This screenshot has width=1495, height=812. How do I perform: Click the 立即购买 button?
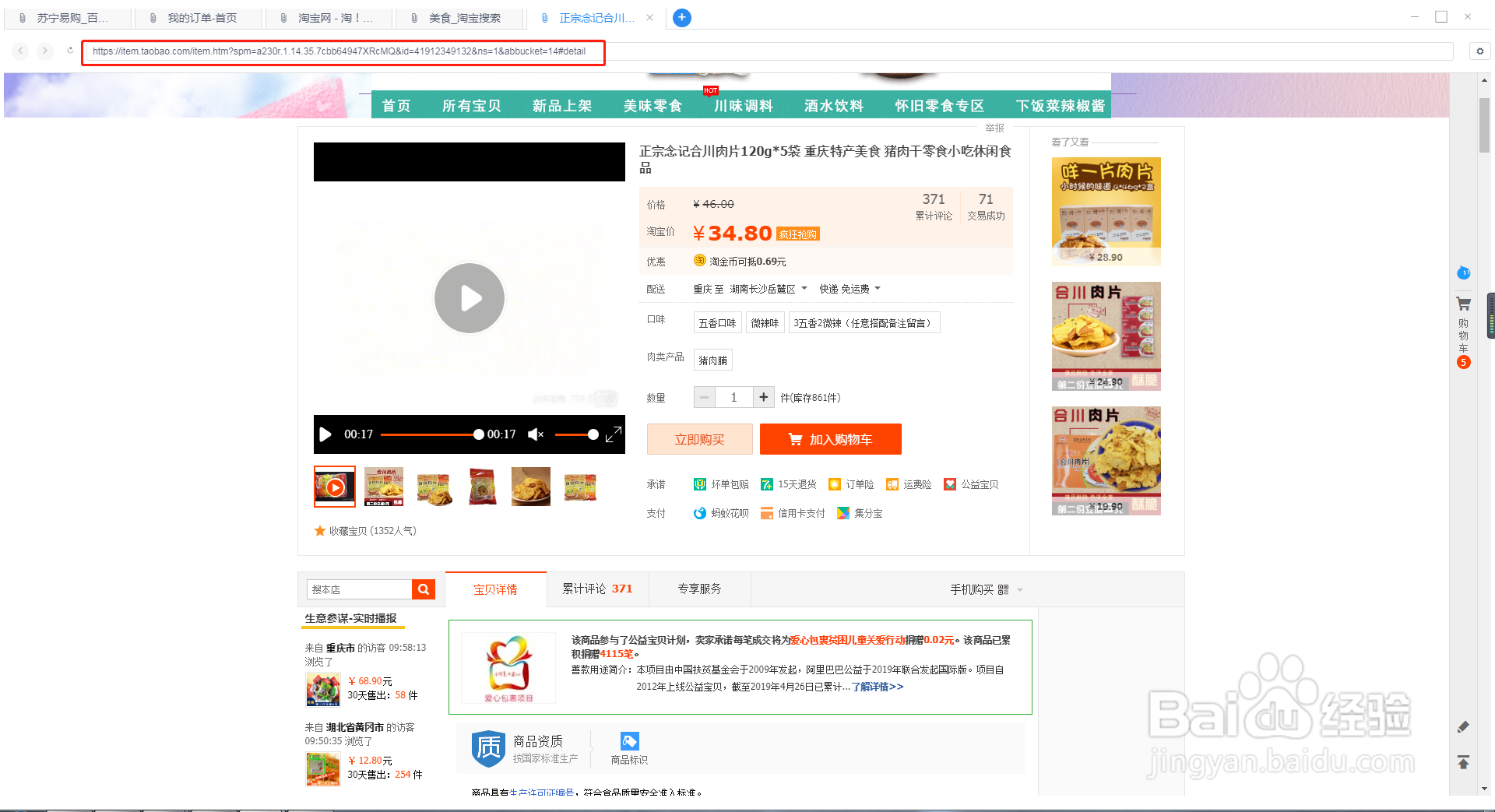pos(699,439)
